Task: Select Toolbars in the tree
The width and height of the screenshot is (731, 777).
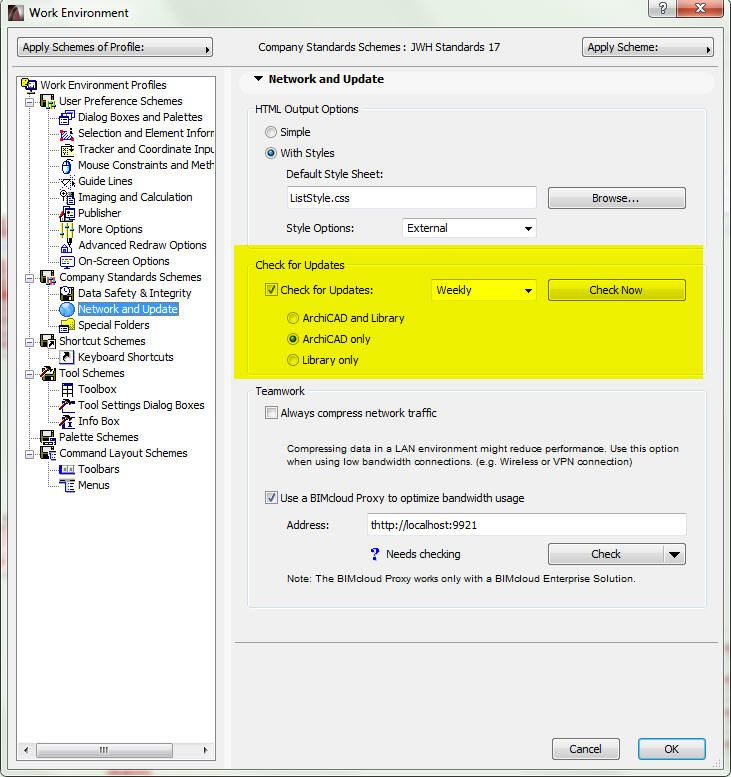Action: (99, 469)
